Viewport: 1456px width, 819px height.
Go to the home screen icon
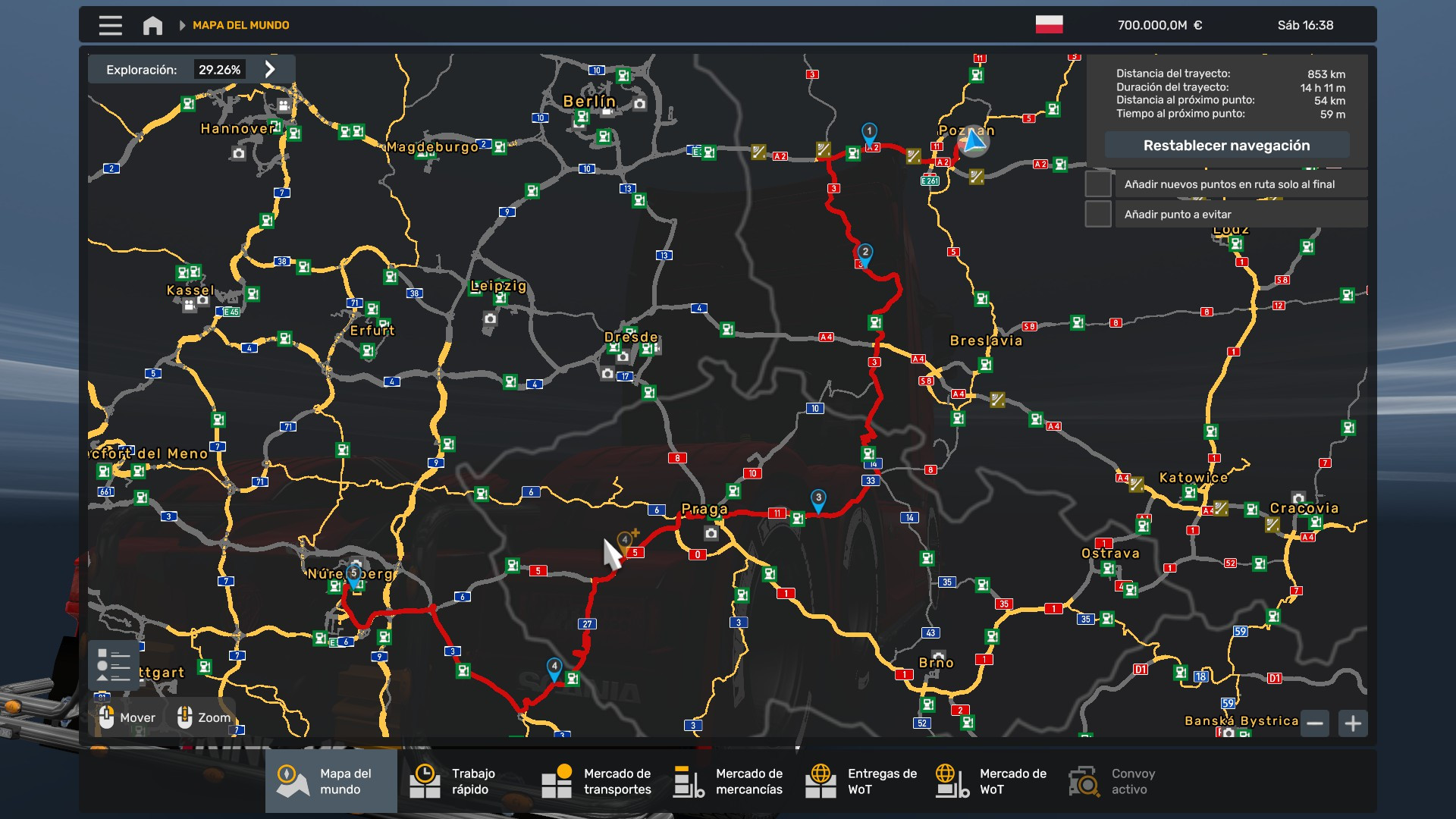(x=152, y=25)
